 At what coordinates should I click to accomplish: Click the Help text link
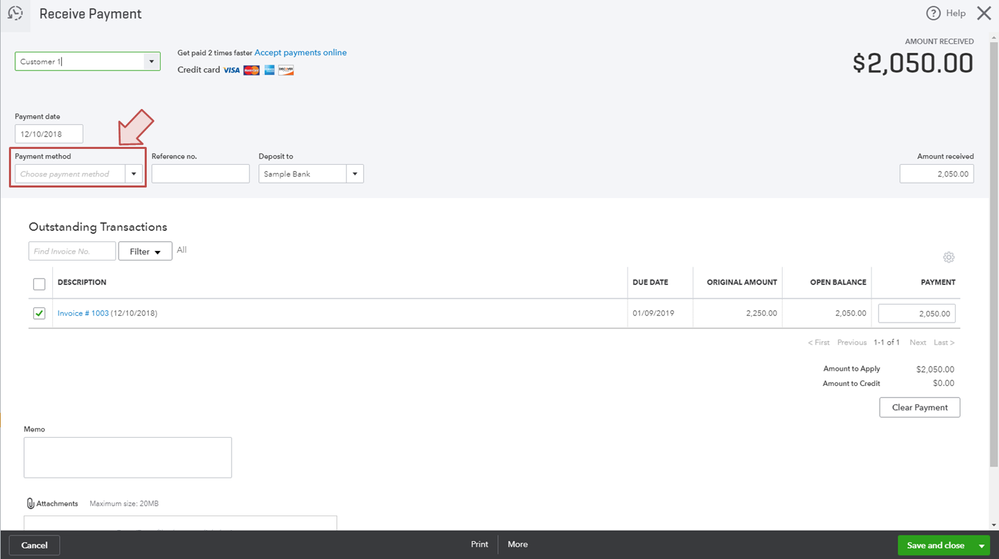pyautogui.click(x=955, y=13)
